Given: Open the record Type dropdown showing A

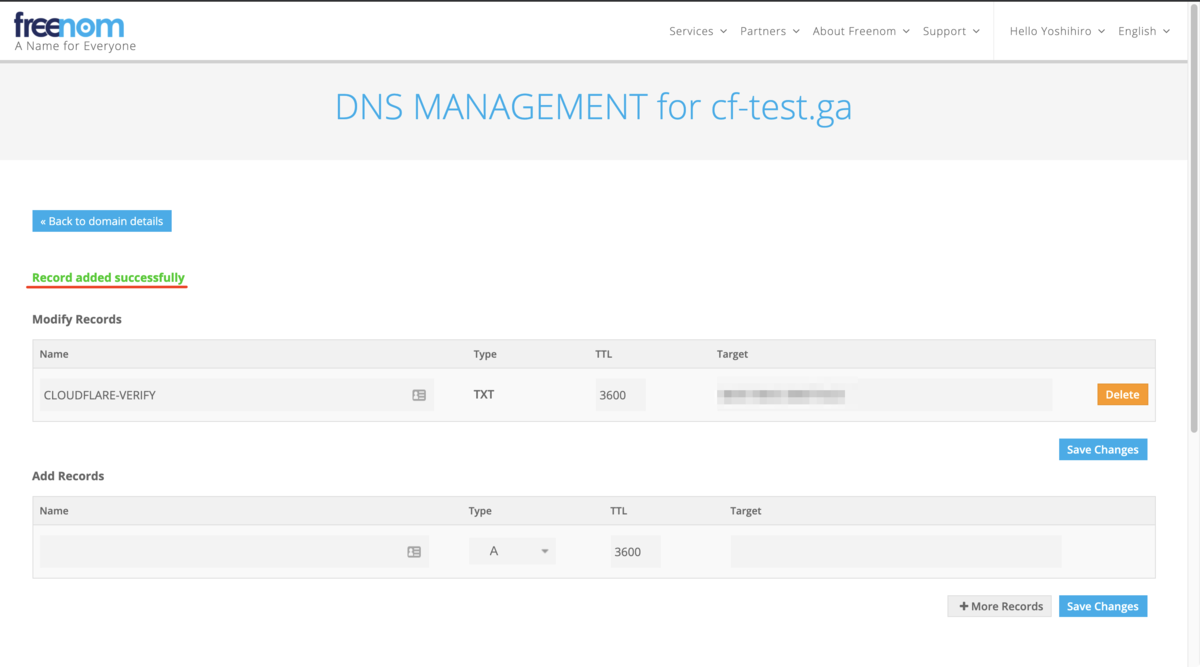Looking at the screenshot, I should tap(512, 551).
